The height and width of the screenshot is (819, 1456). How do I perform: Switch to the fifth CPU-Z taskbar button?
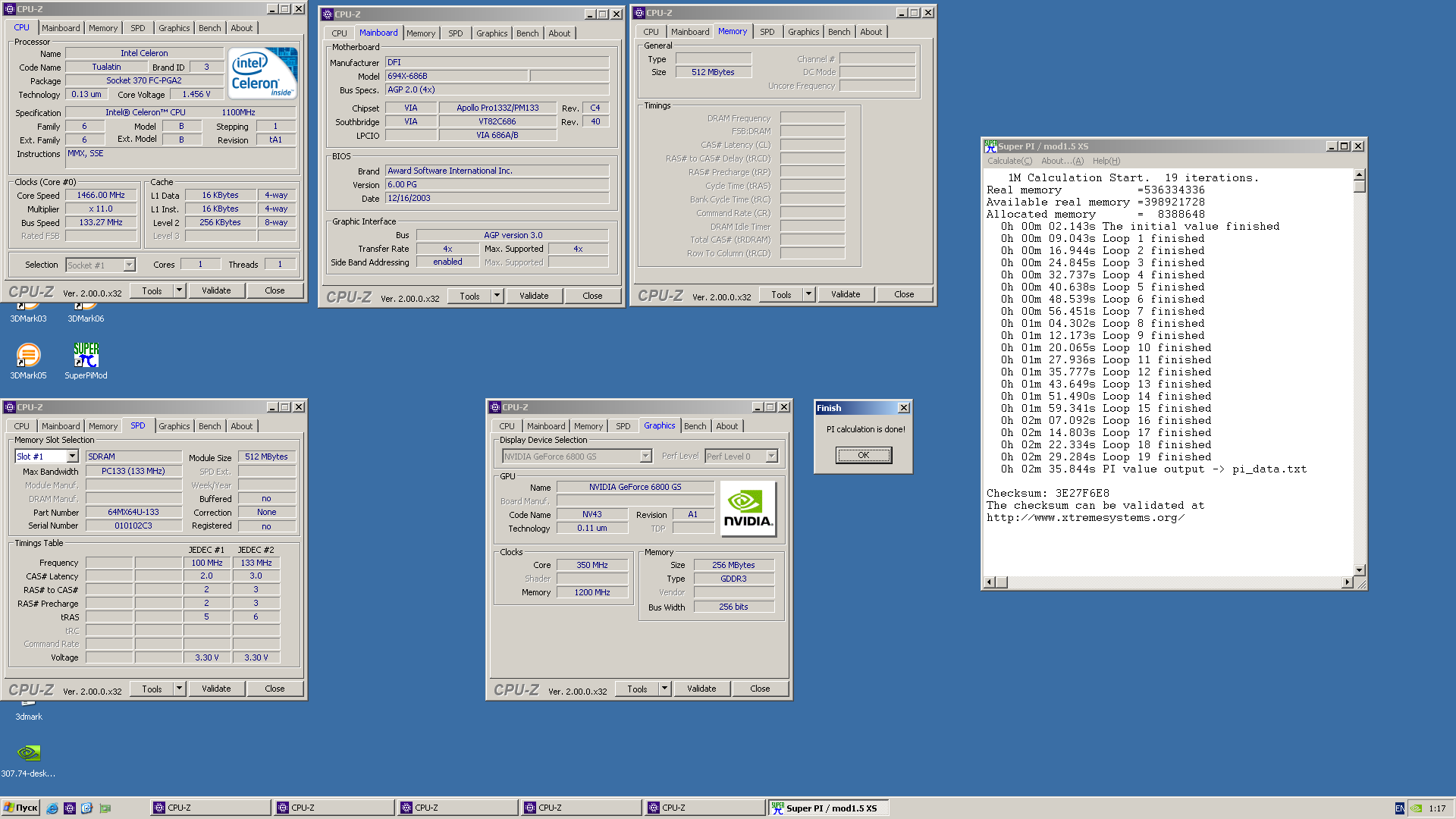[704, 808]
